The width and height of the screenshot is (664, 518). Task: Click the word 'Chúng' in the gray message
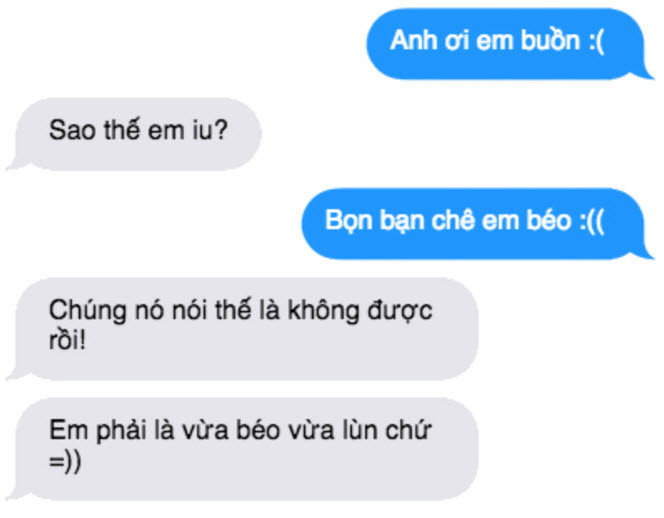(88, 312)
